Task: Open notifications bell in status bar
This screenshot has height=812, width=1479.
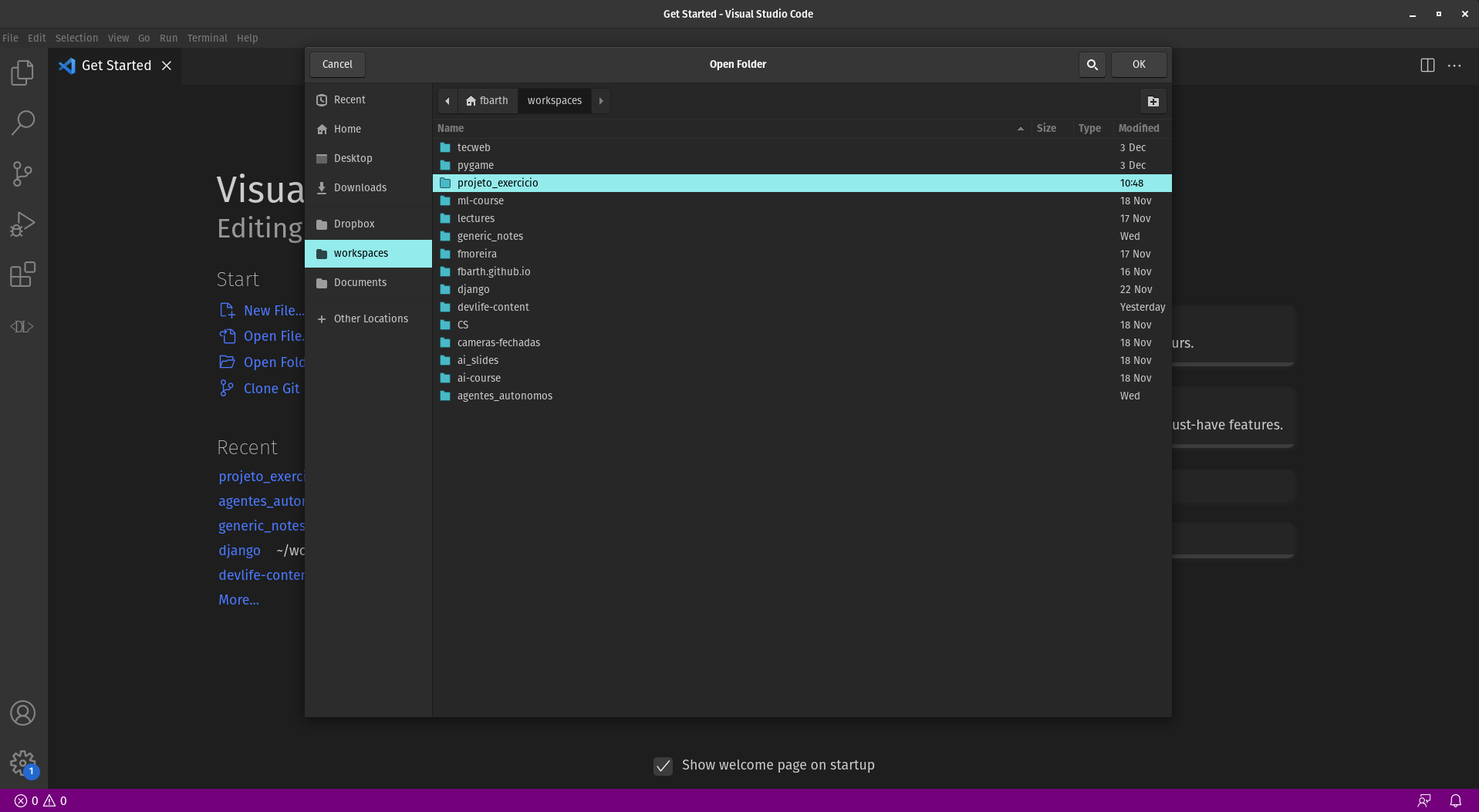Action: [x=1456, y=801]
